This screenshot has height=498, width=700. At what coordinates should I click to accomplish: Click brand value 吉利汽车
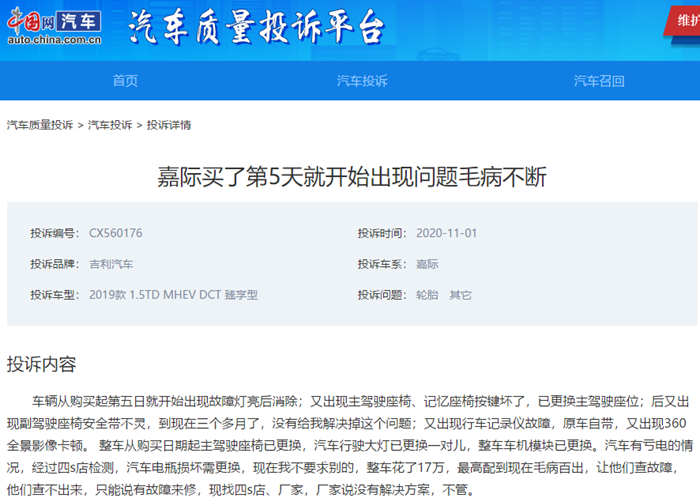tap(111, 264)
